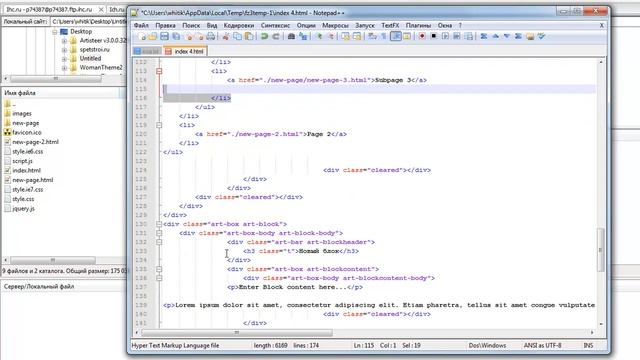Select new-page-2.html in the file list

point(35,142)
